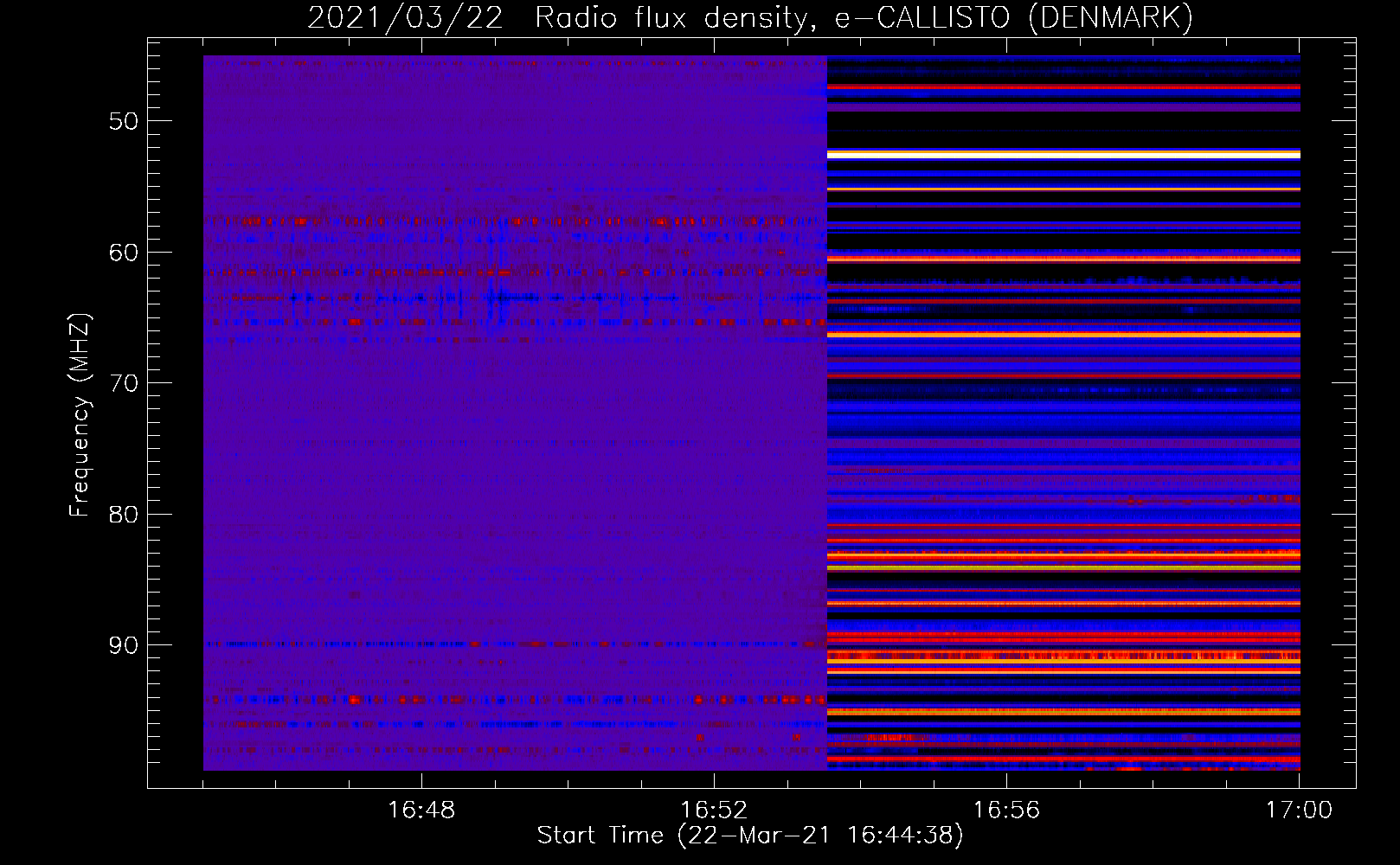1400x865 pixels.
Task: Click the 60 frequency tick label
Action: (124, 253)
